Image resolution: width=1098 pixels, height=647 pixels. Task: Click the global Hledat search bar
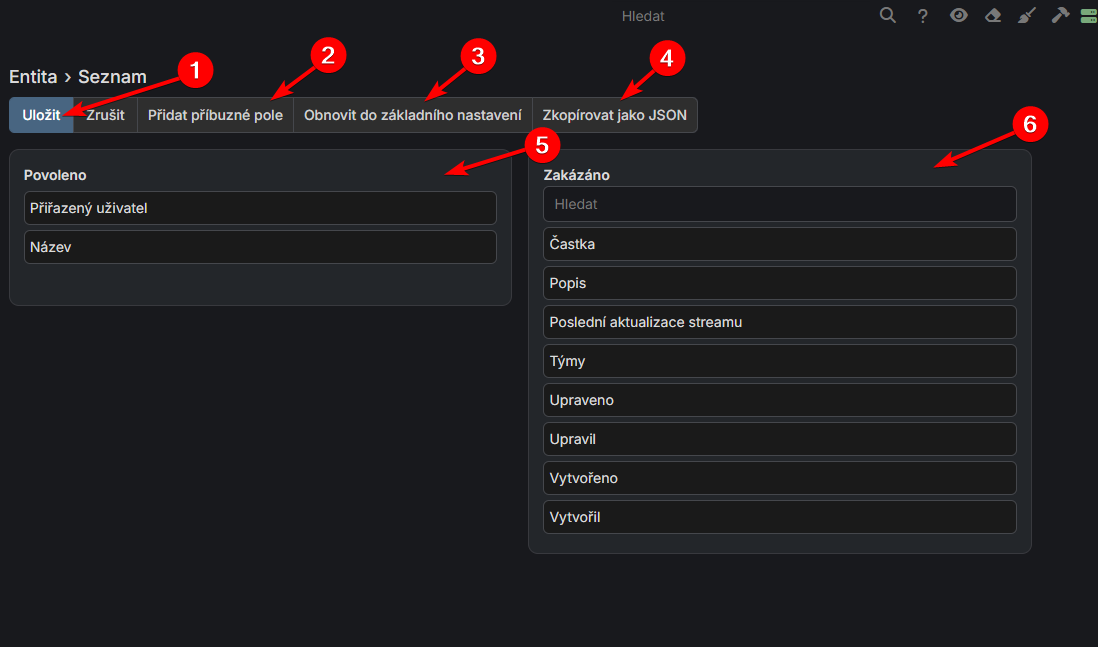coord(643,15)
